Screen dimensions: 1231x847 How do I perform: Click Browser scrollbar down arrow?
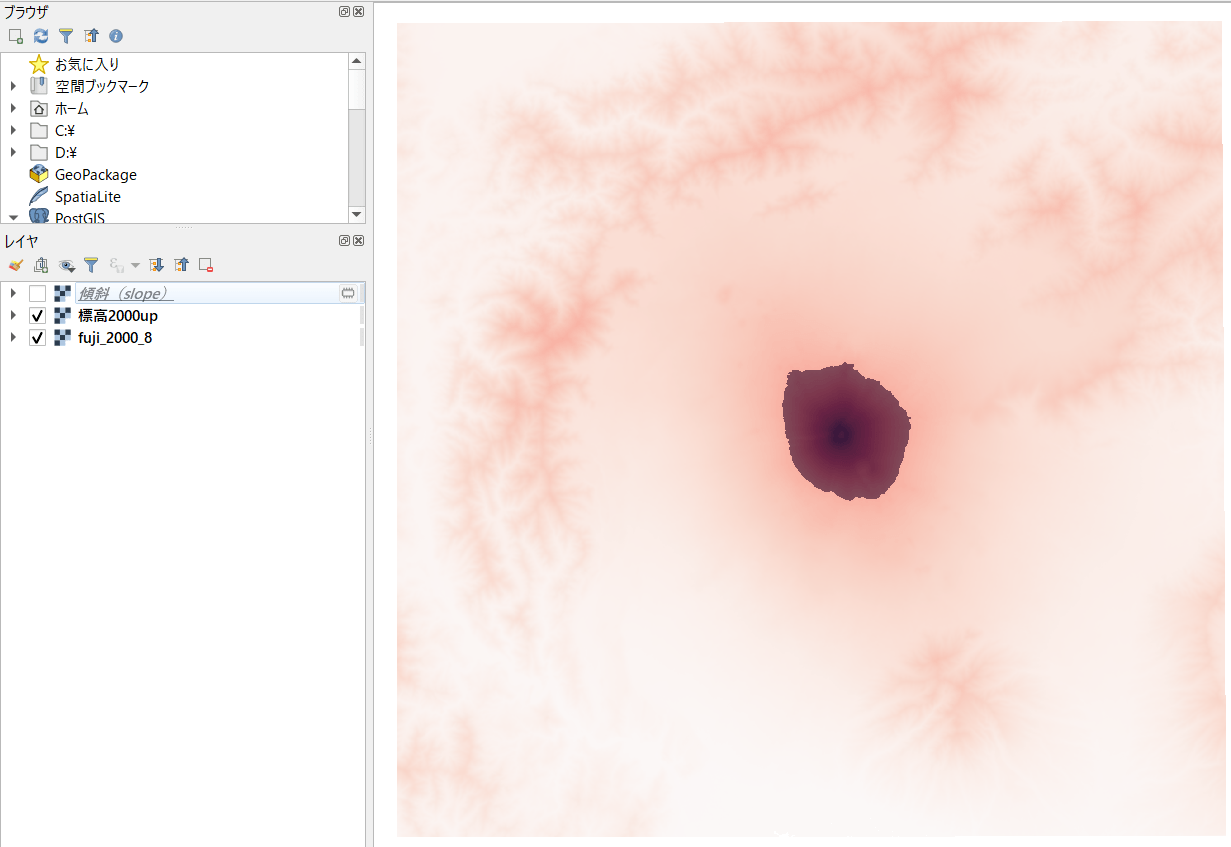coord(357,214)
